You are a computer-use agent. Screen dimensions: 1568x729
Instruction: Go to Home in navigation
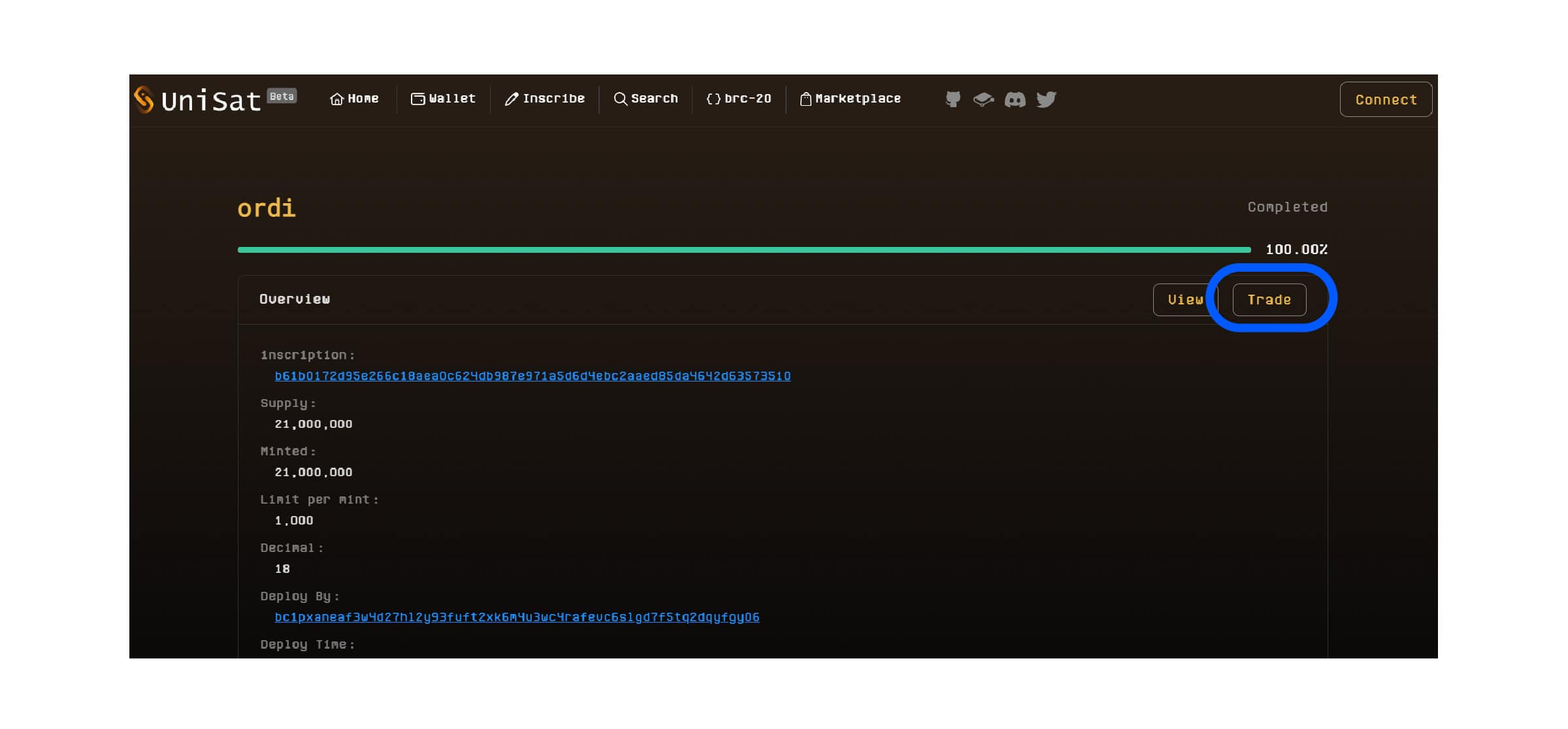pyautogui.click(x=354, y=99)
